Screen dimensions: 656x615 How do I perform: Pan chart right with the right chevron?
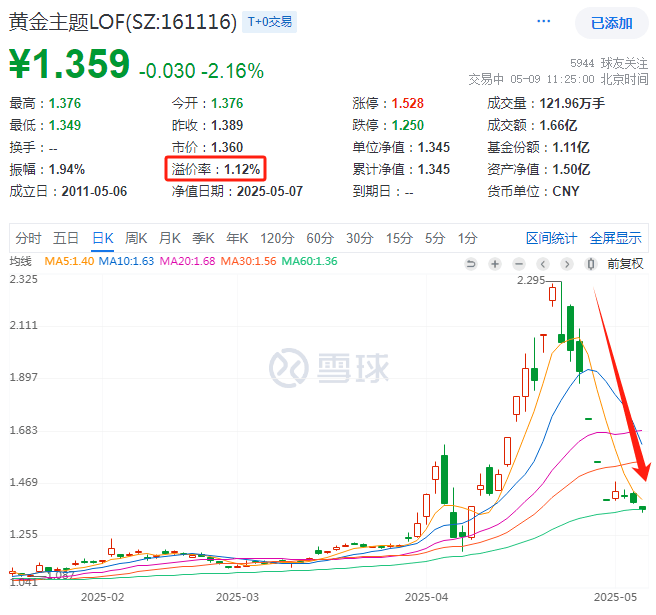(x=567, y=264)
